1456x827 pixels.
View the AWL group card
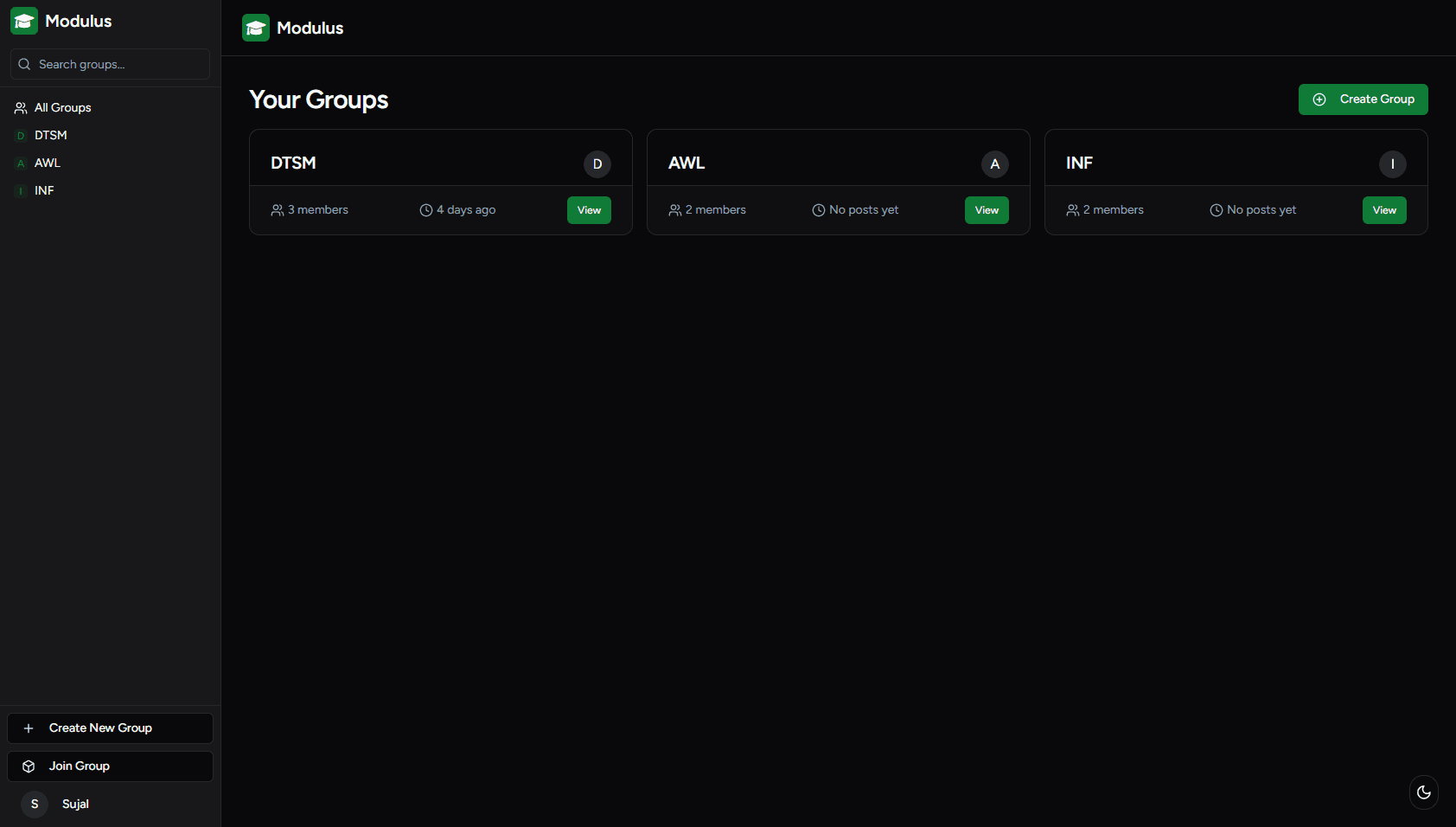click(x=987, y=210)
